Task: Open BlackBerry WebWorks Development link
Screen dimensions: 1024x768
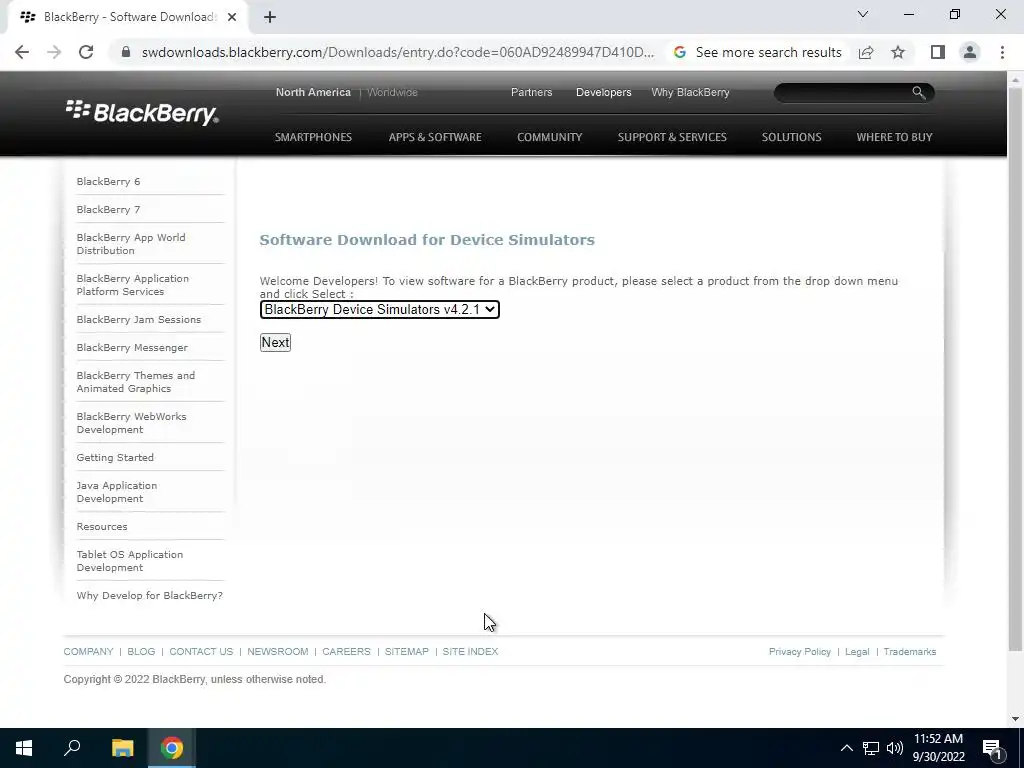Action: 131,423
